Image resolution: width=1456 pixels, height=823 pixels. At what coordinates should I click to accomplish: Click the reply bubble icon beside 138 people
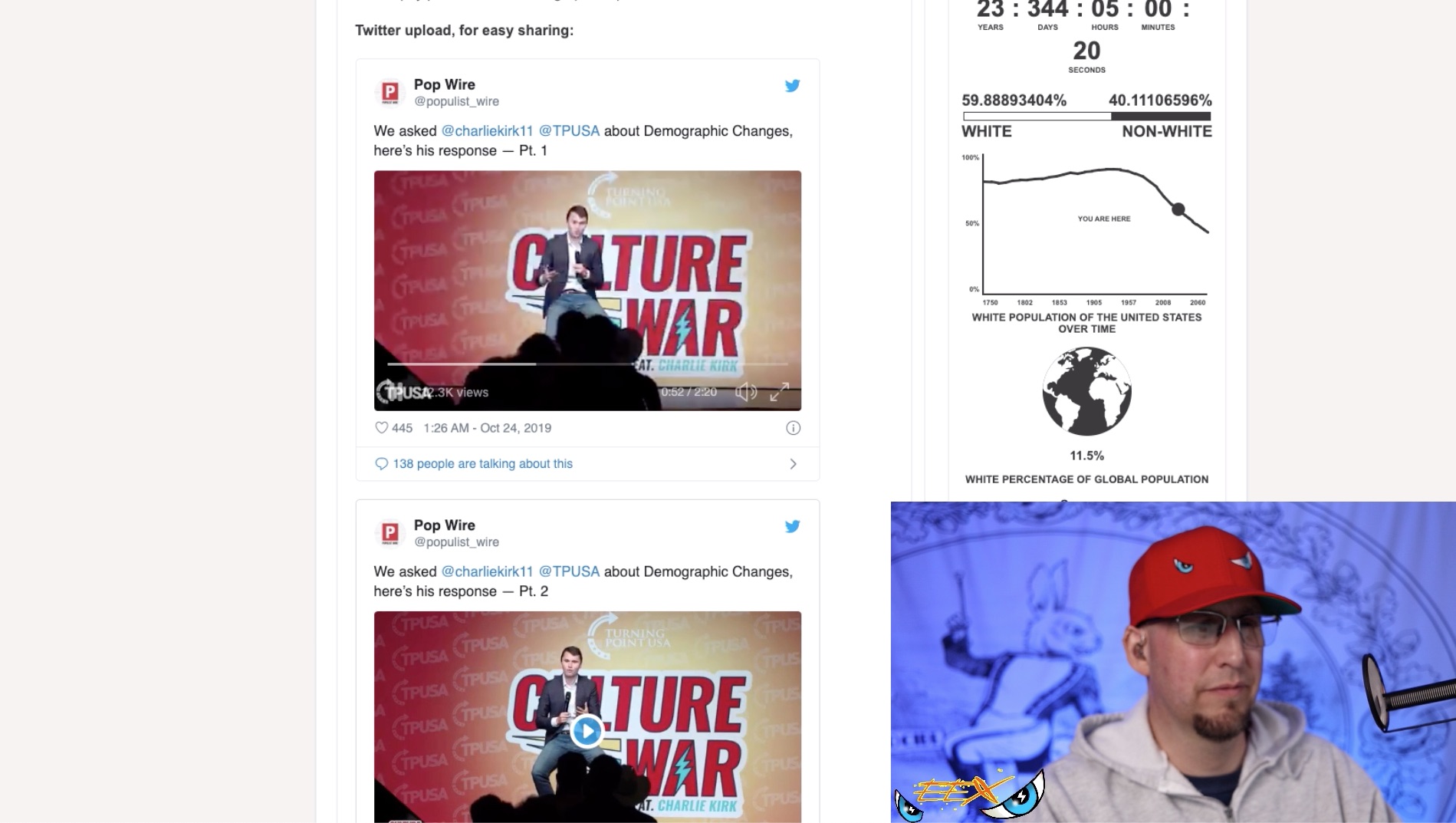pyautogui.click(x=381, y=463)
